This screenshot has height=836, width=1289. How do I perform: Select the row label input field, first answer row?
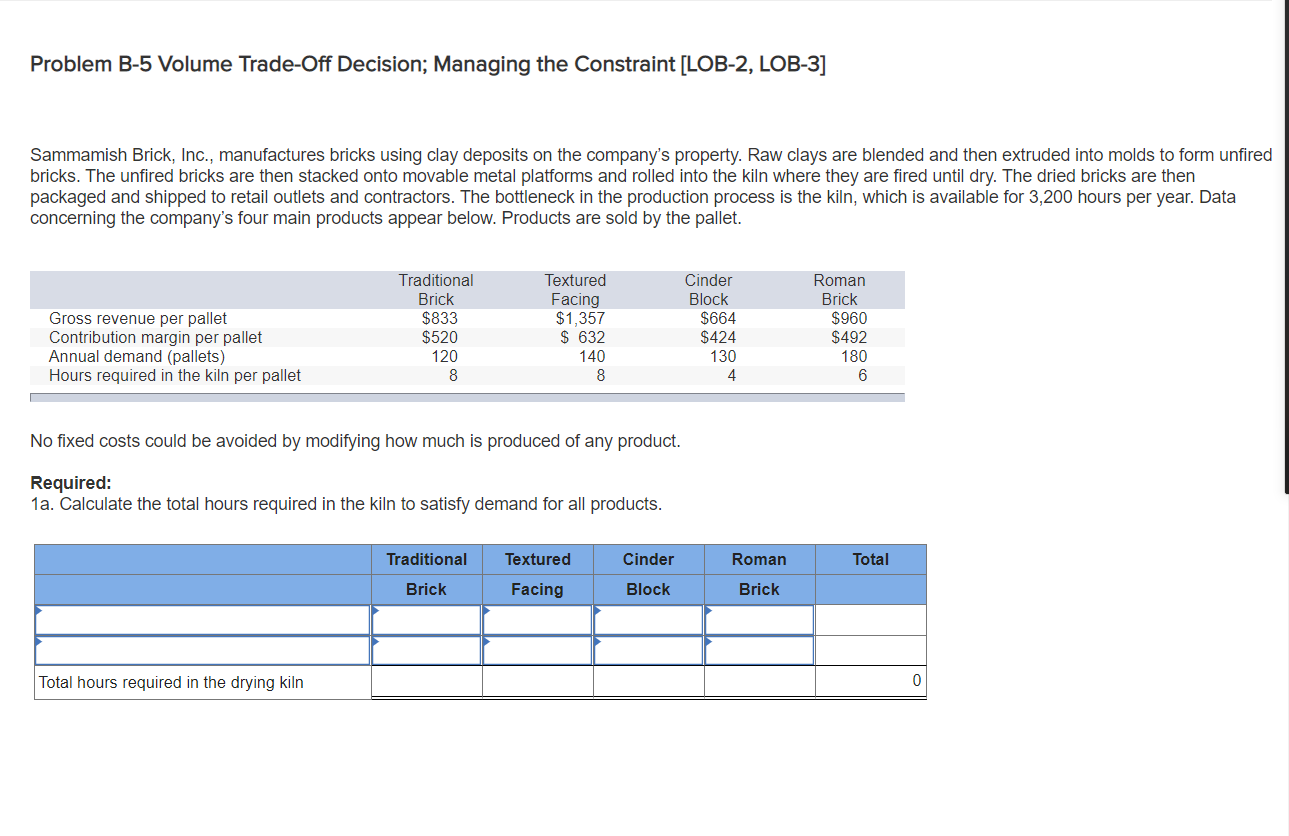[200, 620]
